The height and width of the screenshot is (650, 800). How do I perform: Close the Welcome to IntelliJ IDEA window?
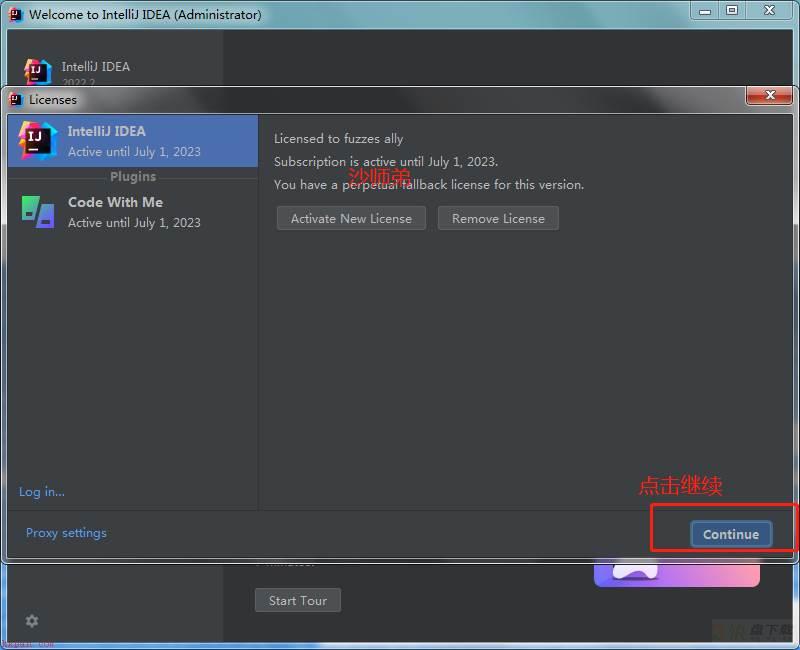tap(769, 10)
